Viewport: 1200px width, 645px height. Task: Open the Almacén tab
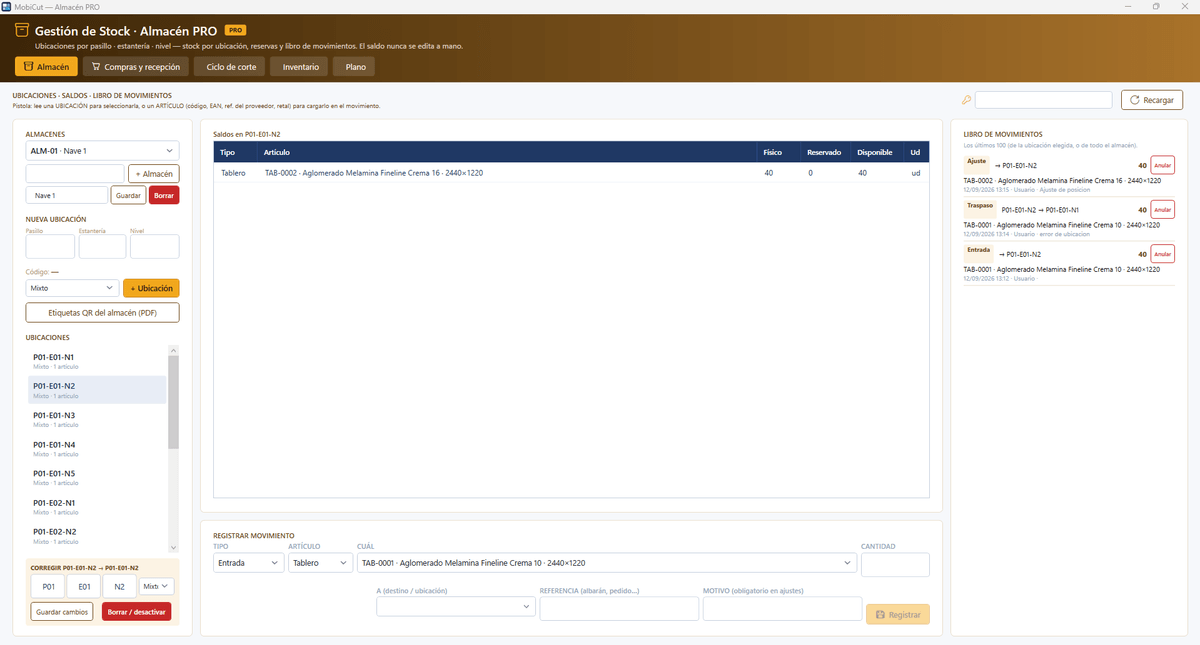pos(46,67)
